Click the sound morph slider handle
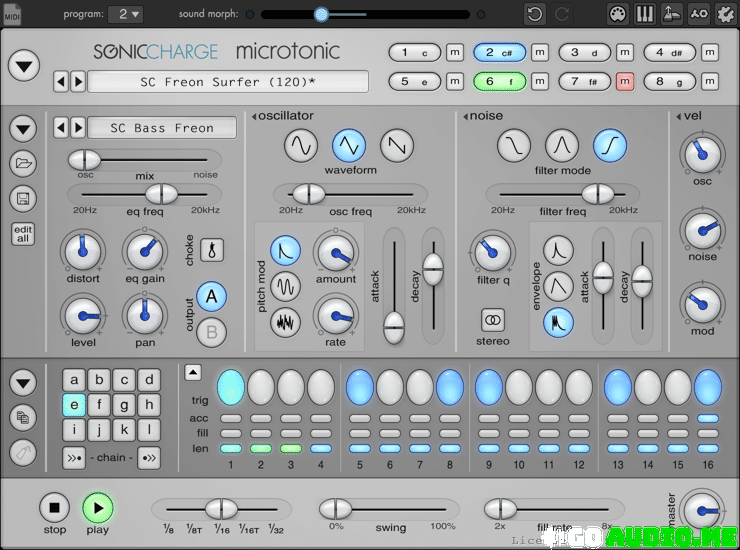This screenshot has width=740, height=550. 321,14
